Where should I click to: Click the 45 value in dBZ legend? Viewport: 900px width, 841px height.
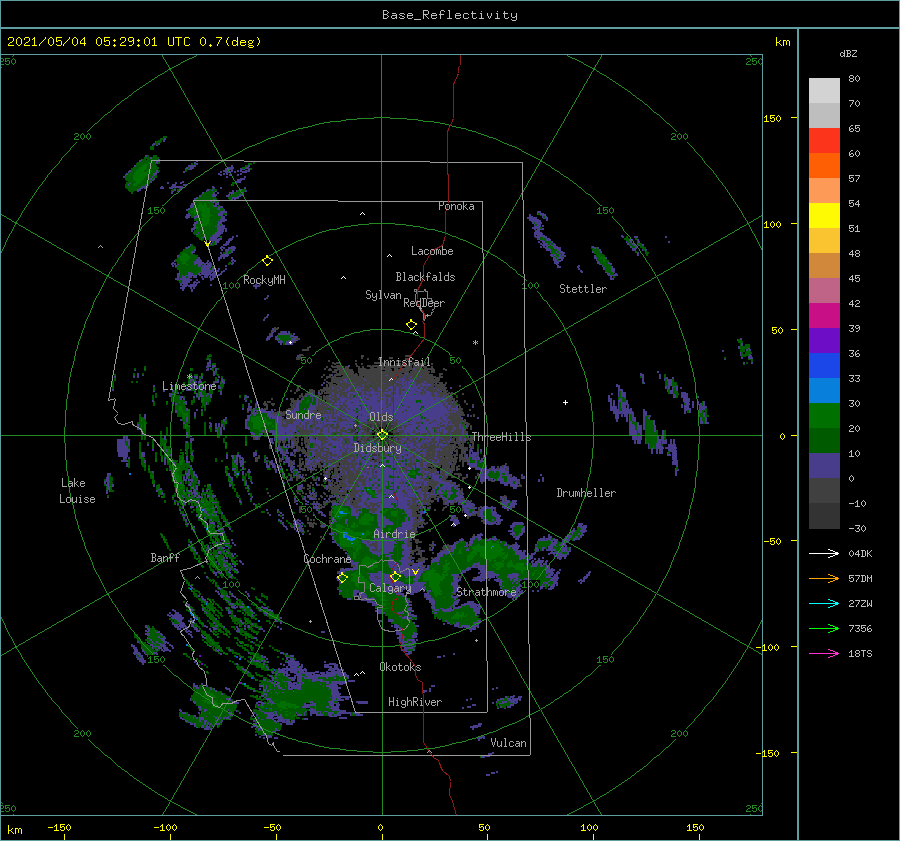(854, 278)
